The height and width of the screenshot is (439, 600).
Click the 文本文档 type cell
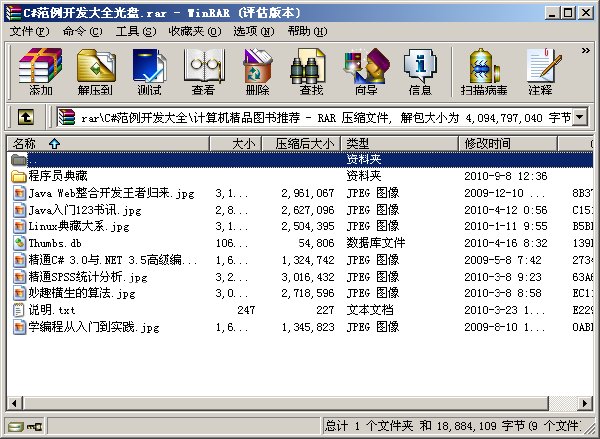click(x=370, y=310)
